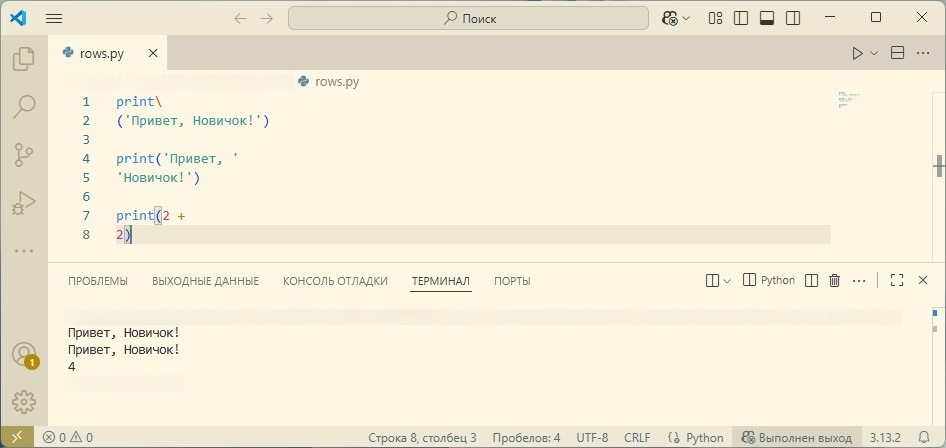The image size is (946, 448).
Task: Open terminal panel More Actions menu
Action: 859,280
